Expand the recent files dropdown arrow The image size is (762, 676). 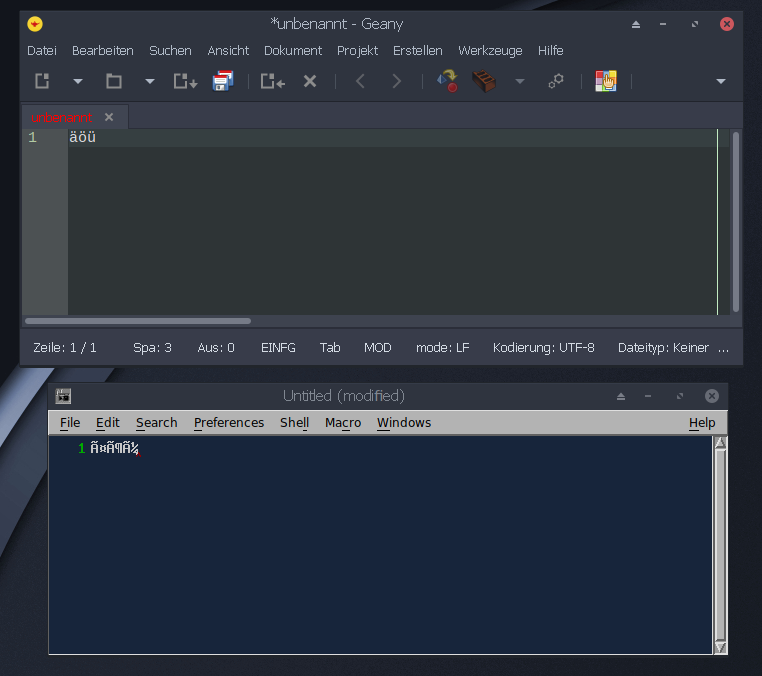(150, 82)
